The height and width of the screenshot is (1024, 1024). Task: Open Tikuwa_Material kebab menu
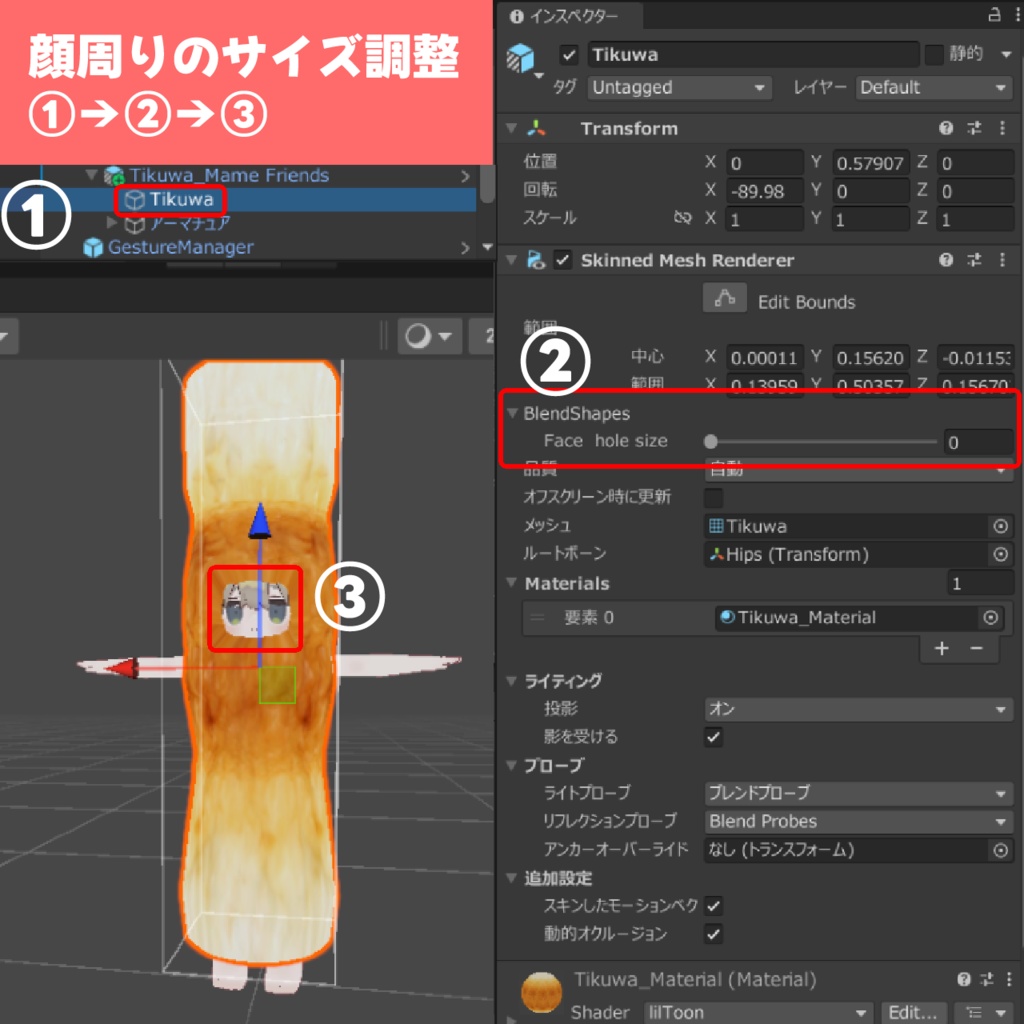pos(1009,979)
